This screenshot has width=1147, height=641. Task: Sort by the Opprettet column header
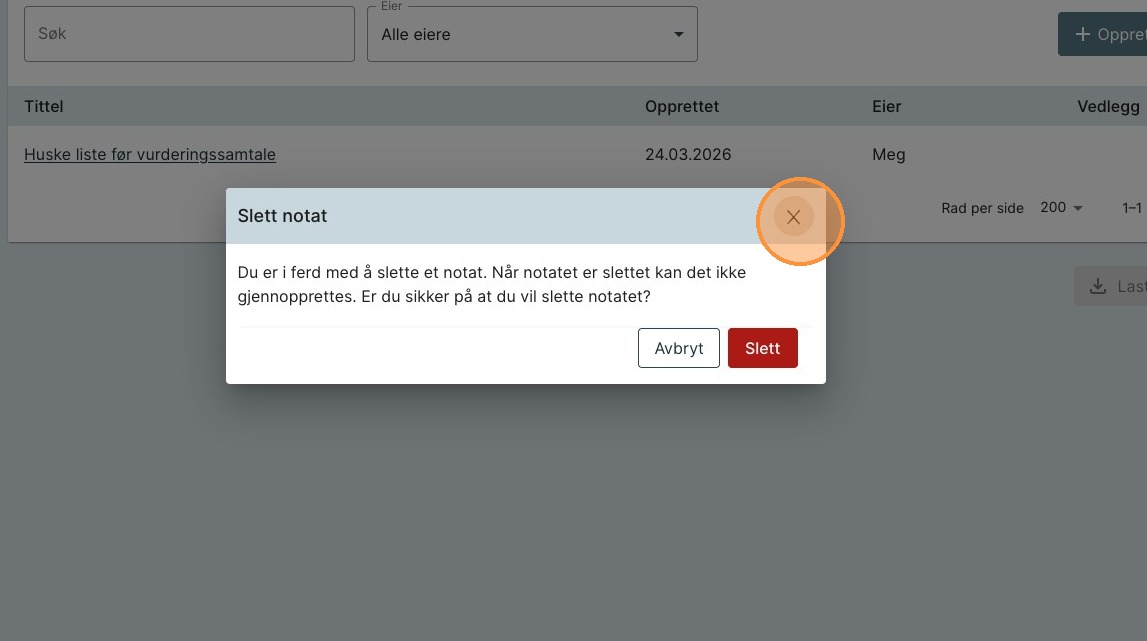click(x=682, y=106)
